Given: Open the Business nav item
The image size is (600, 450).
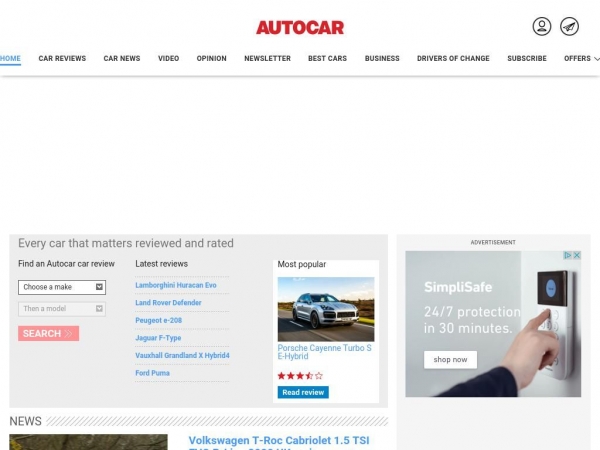Looking at the screenshot, I should [x=382, y=59].
